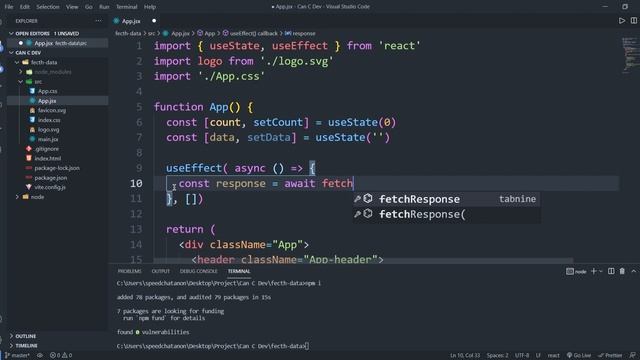Split the editor to the right
Viewport: 640px width, 360px height.
tap(634, 20)
